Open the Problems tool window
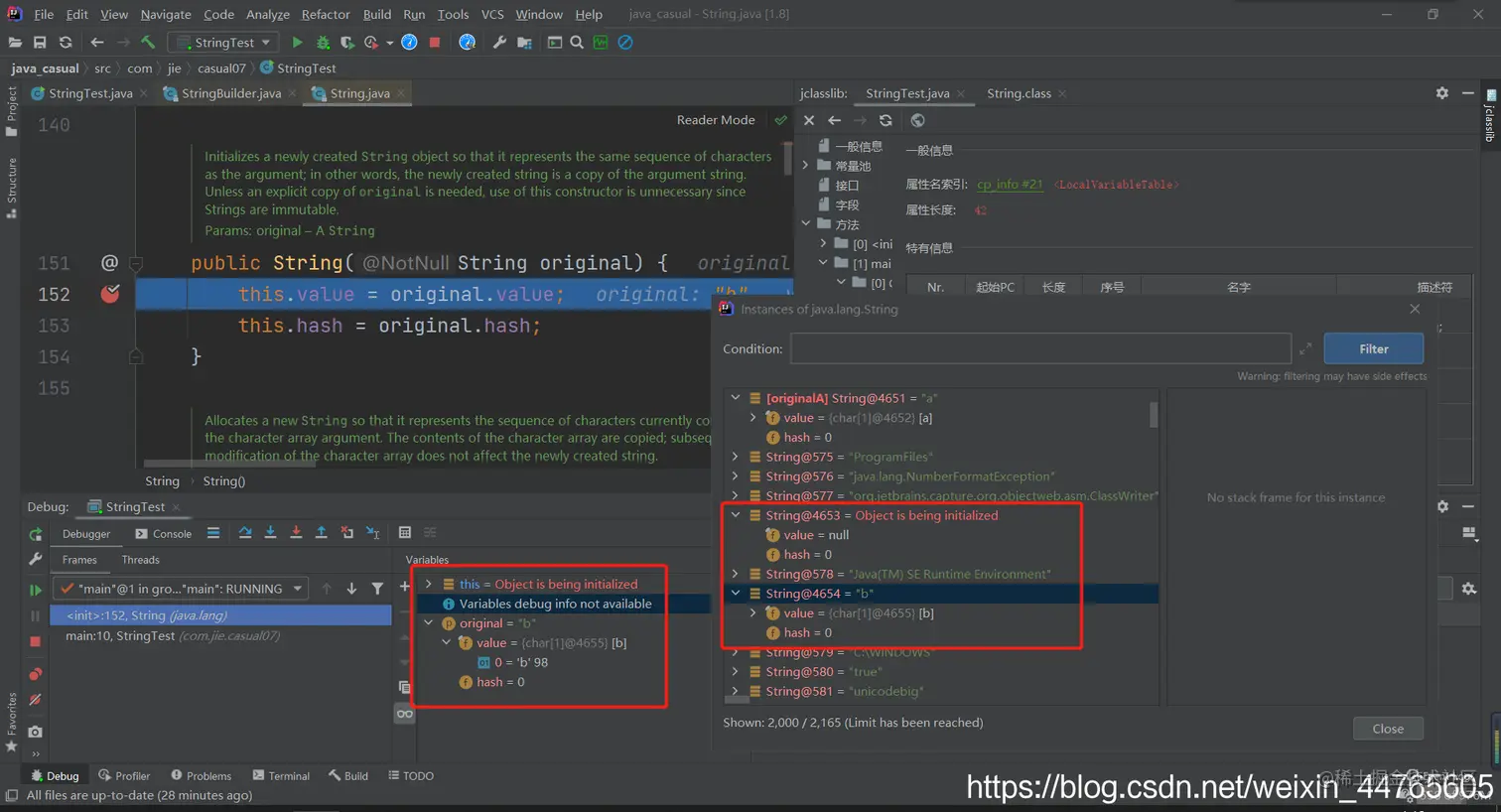The image size is (1501, 812). 201,775
